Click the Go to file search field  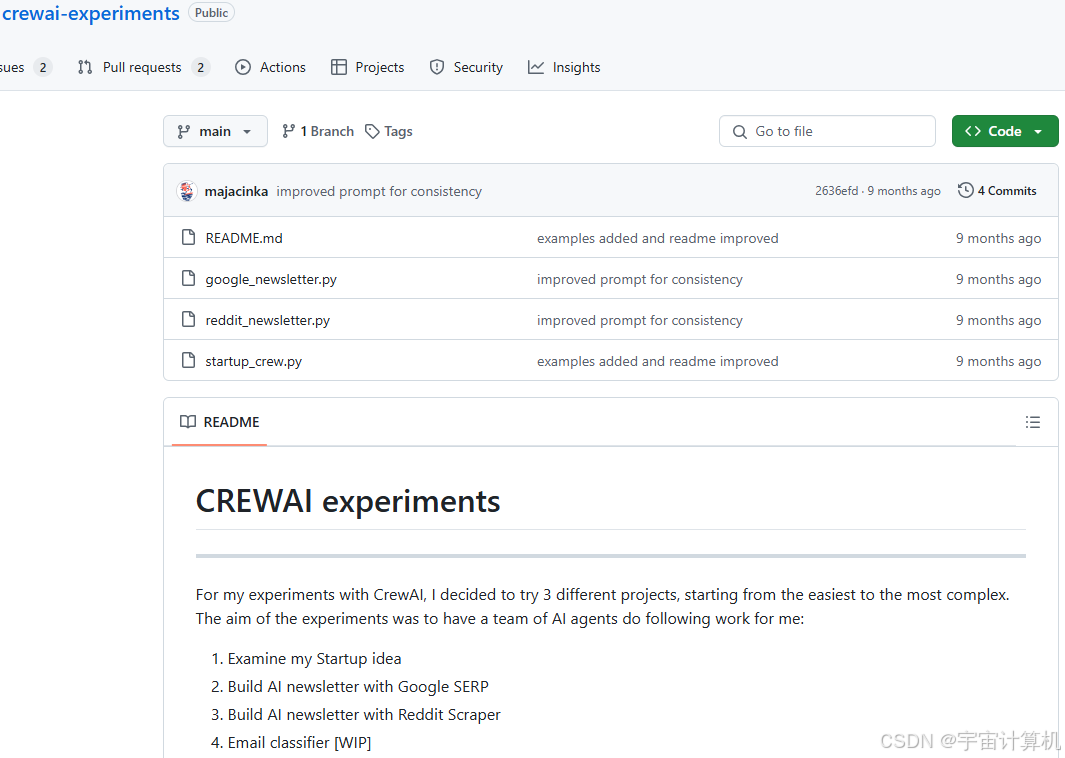pyautogui.click(x=827, y=131)
